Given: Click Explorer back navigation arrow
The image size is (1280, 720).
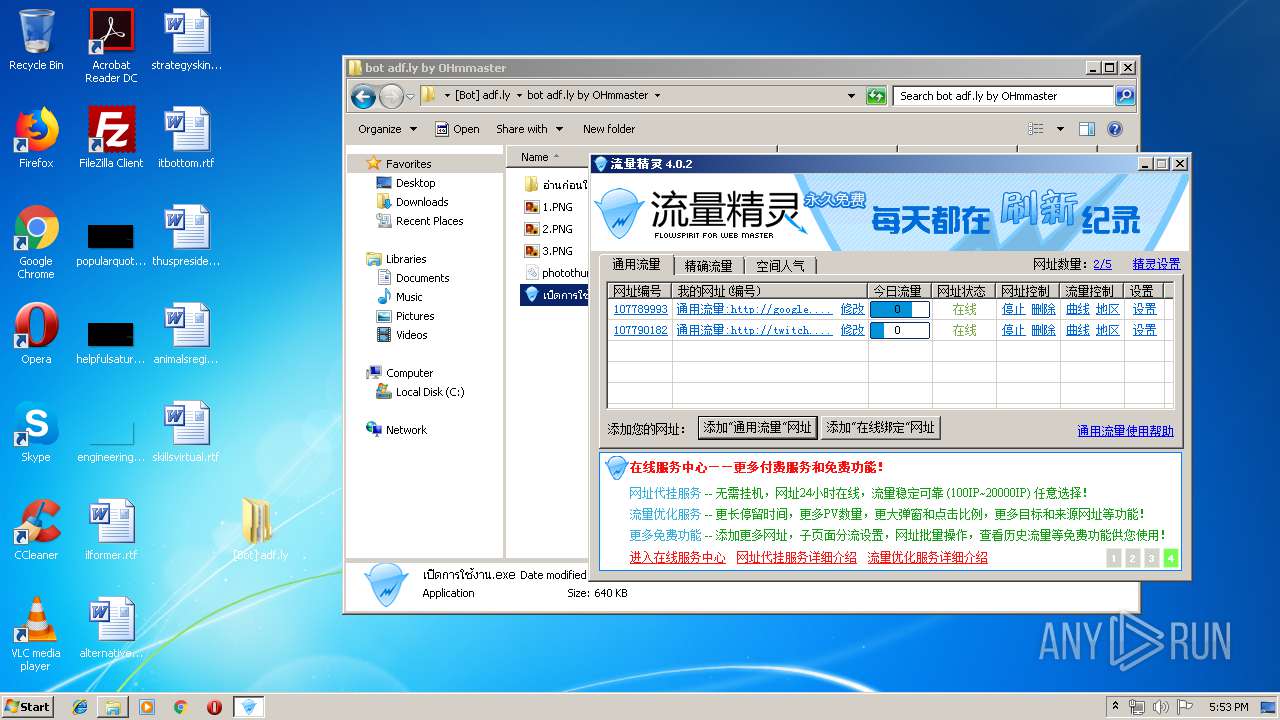Looking at the screenshot, I should 363,96.
